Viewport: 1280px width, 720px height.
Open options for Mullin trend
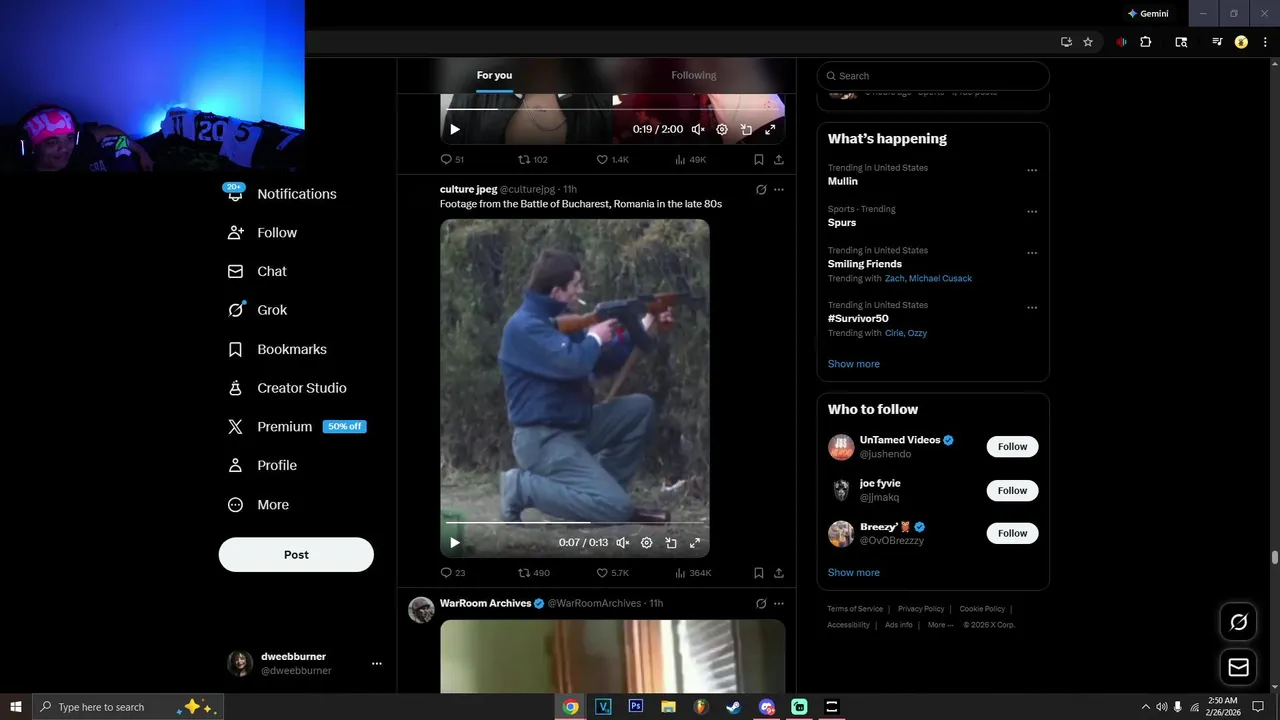1032,170
